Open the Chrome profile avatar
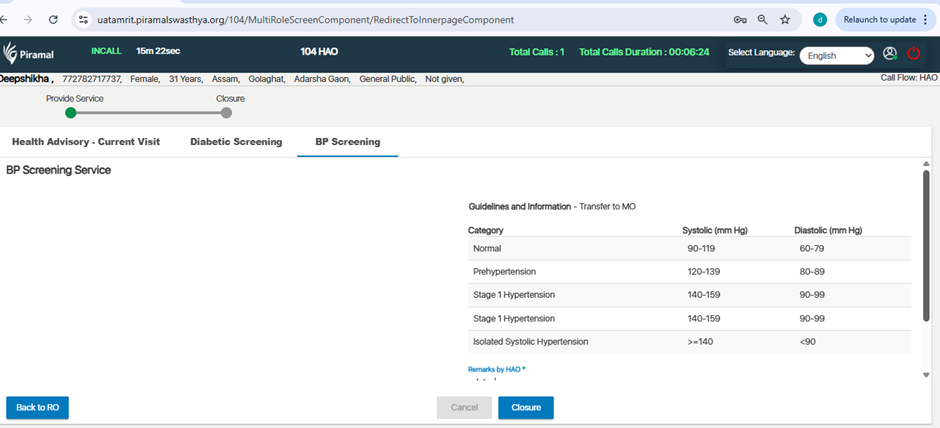The height and width of the screenshot is (428, 940). pyautogui.click(x=820, y=19)
